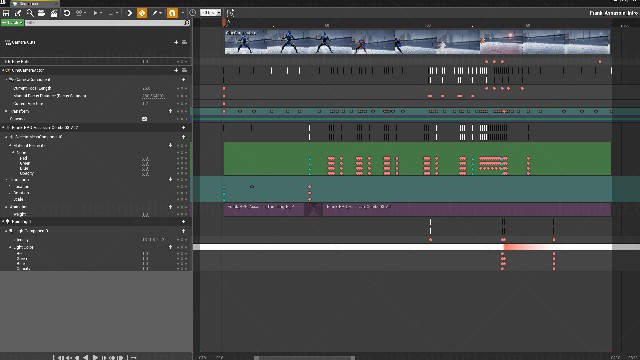Click plus icon on SkeletalMeshComponent row
The width and height of the screenshot is (640, 360).
coord(183,137)
